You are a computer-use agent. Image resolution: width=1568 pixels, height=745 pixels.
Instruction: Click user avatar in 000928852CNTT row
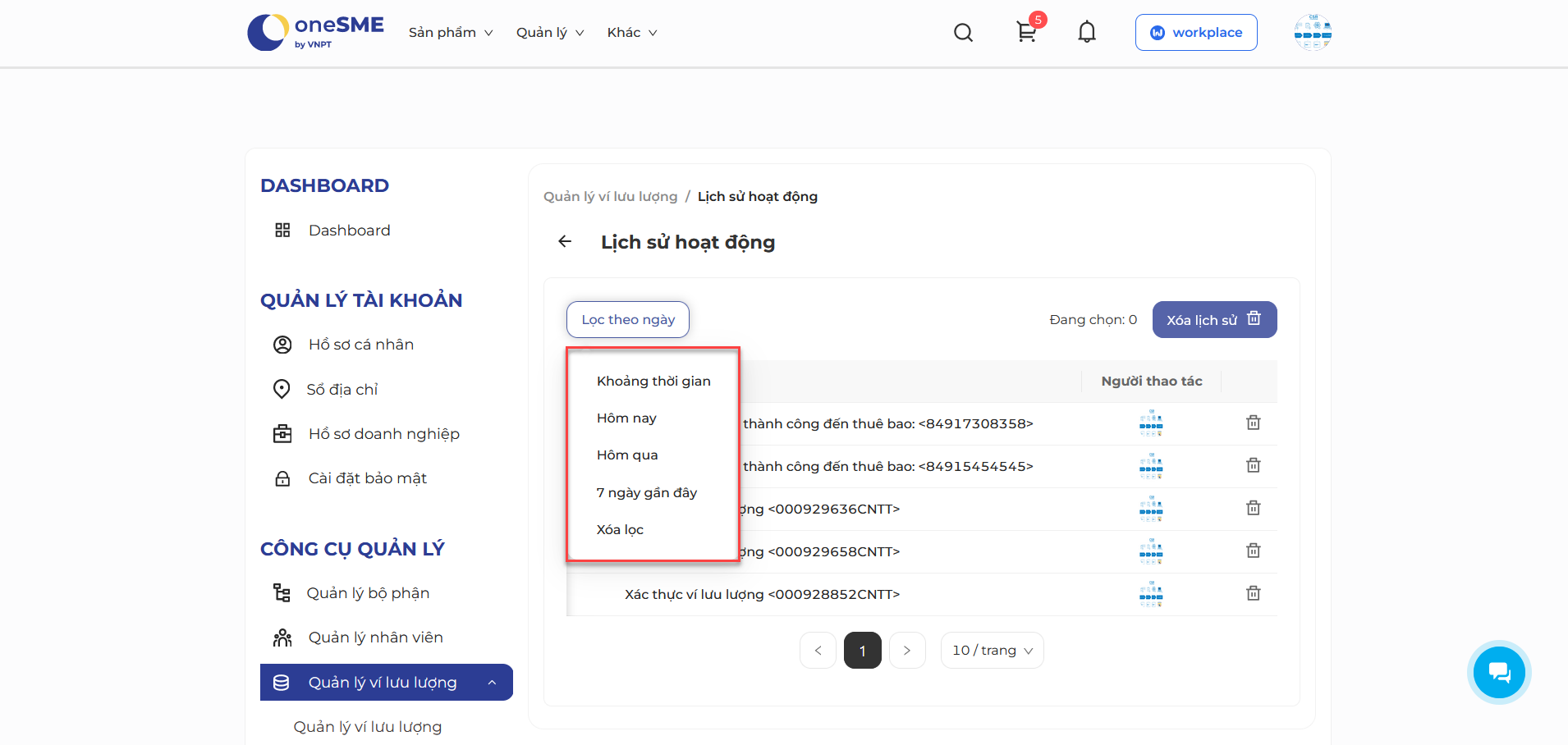click(1151, 594)
